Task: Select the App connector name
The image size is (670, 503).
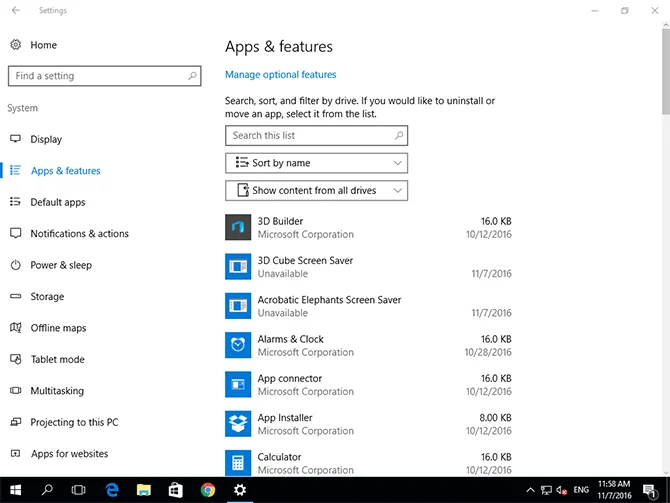Action: (x=289, y=379)
